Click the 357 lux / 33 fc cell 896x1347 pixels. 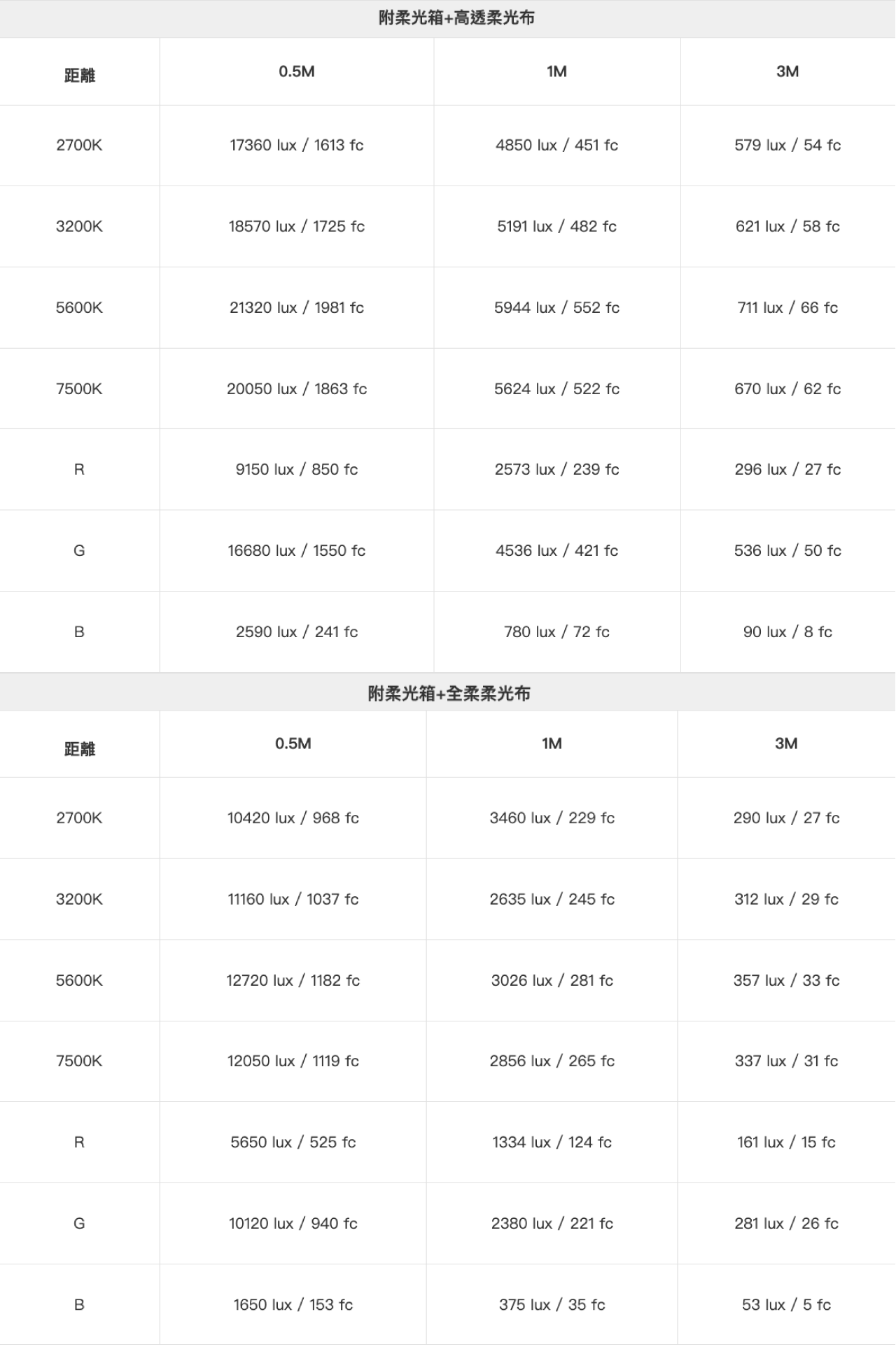787,980
